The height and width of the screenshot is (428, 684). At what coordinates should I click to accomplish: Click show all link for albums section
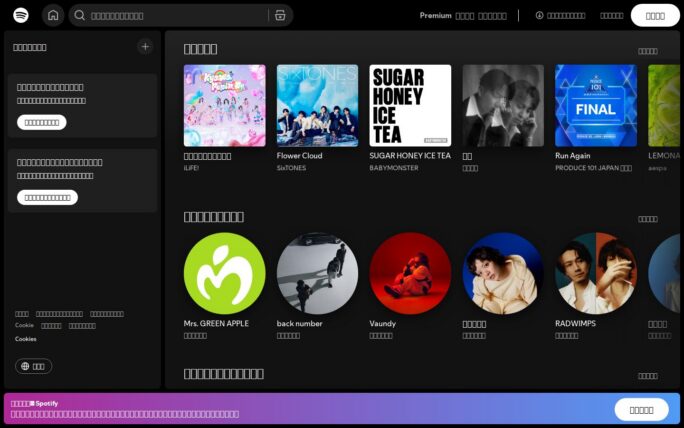pyautogui.click(x=647, y=51)
